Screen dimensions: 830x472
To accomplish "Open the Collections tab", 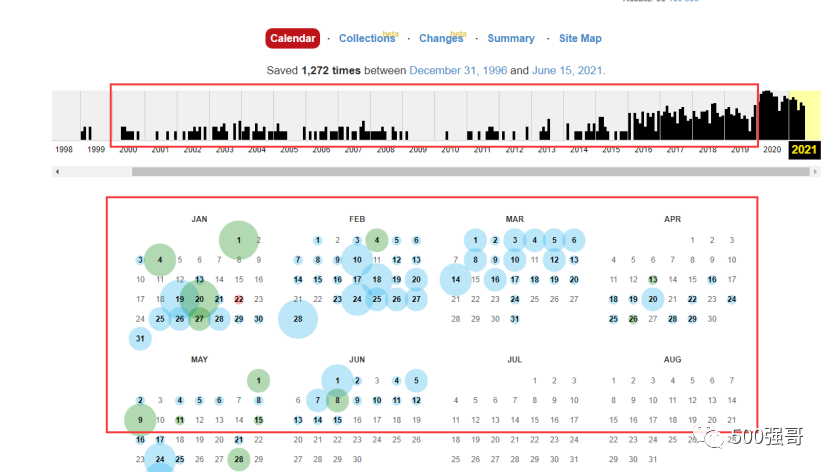I will (366, 39).
